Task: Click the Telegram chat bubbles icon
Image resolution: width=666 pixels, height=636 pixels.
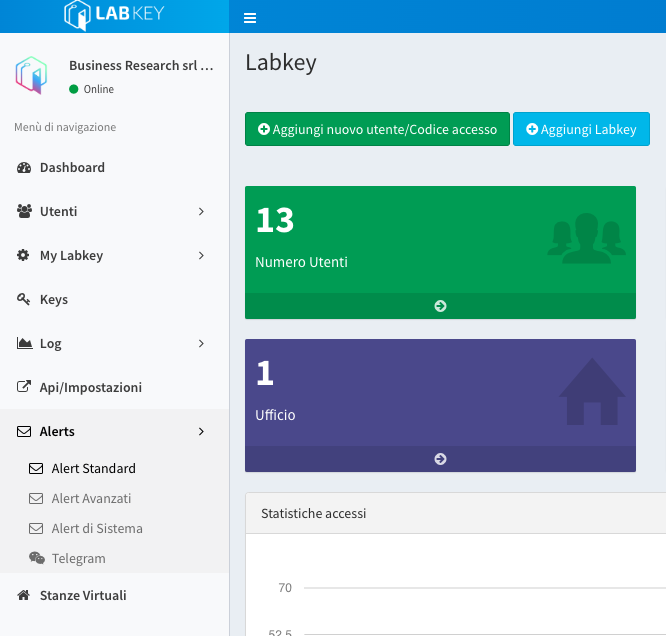Action: pyautogui.click(x=37, y=558)
